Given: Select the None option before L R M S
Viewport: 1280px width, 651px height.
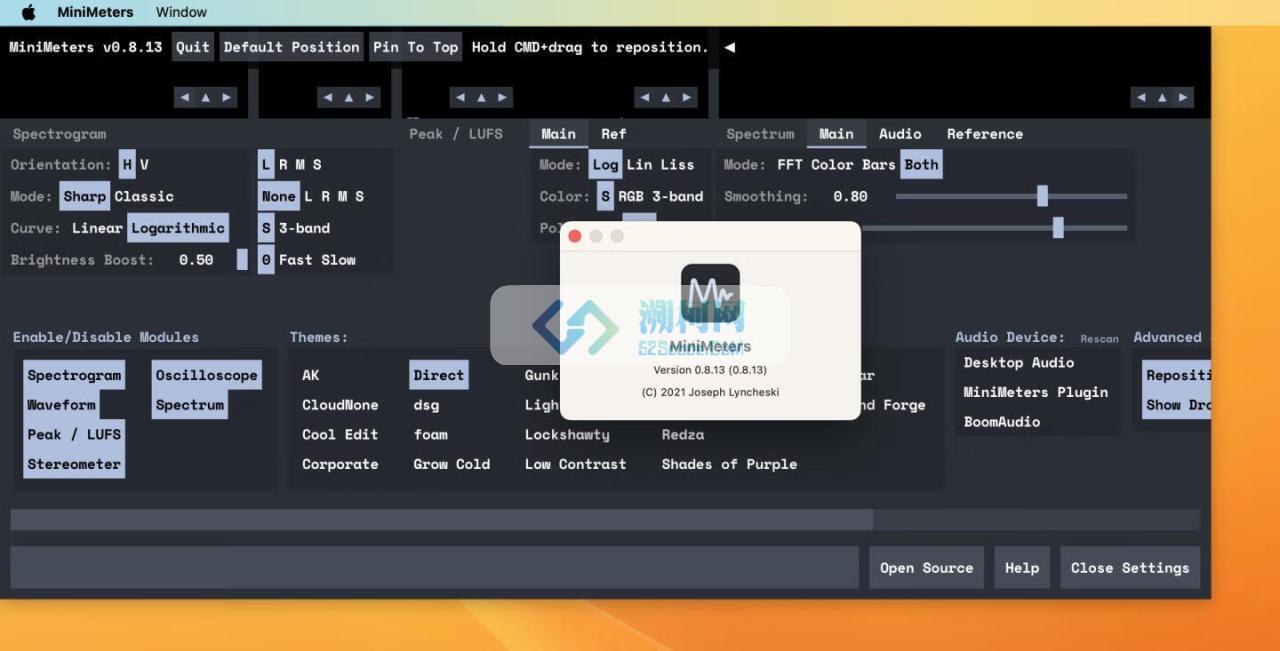Looking at the screenshot, I should [278, 196].
